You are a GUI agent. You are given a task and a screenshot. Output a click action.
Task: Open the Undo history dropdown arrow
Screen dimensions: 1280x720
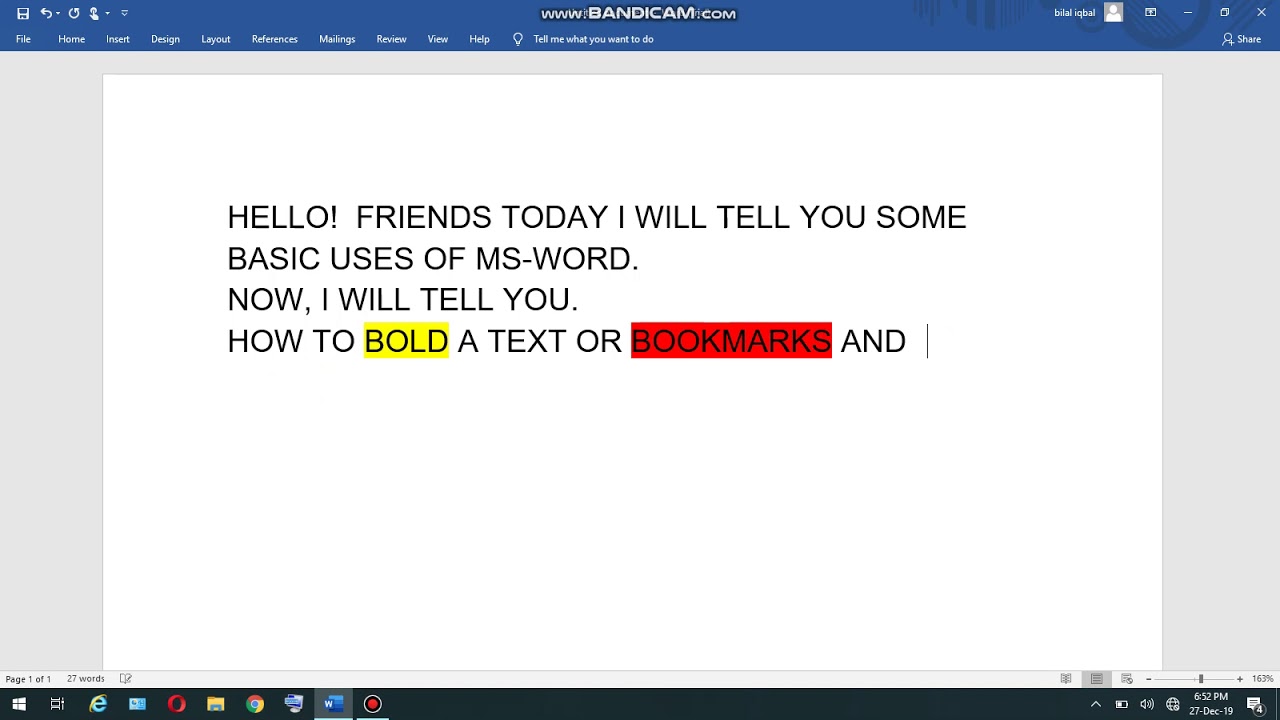[58, 13]
